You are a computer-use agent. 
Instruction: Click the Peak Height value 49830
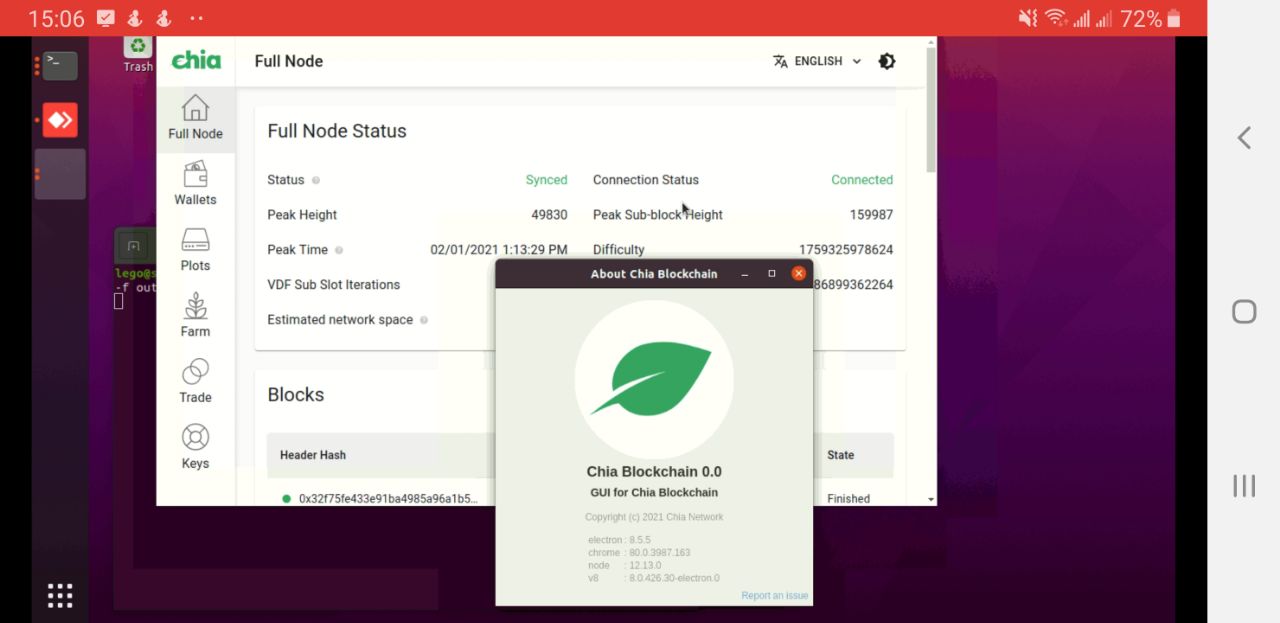pos(549,215)
